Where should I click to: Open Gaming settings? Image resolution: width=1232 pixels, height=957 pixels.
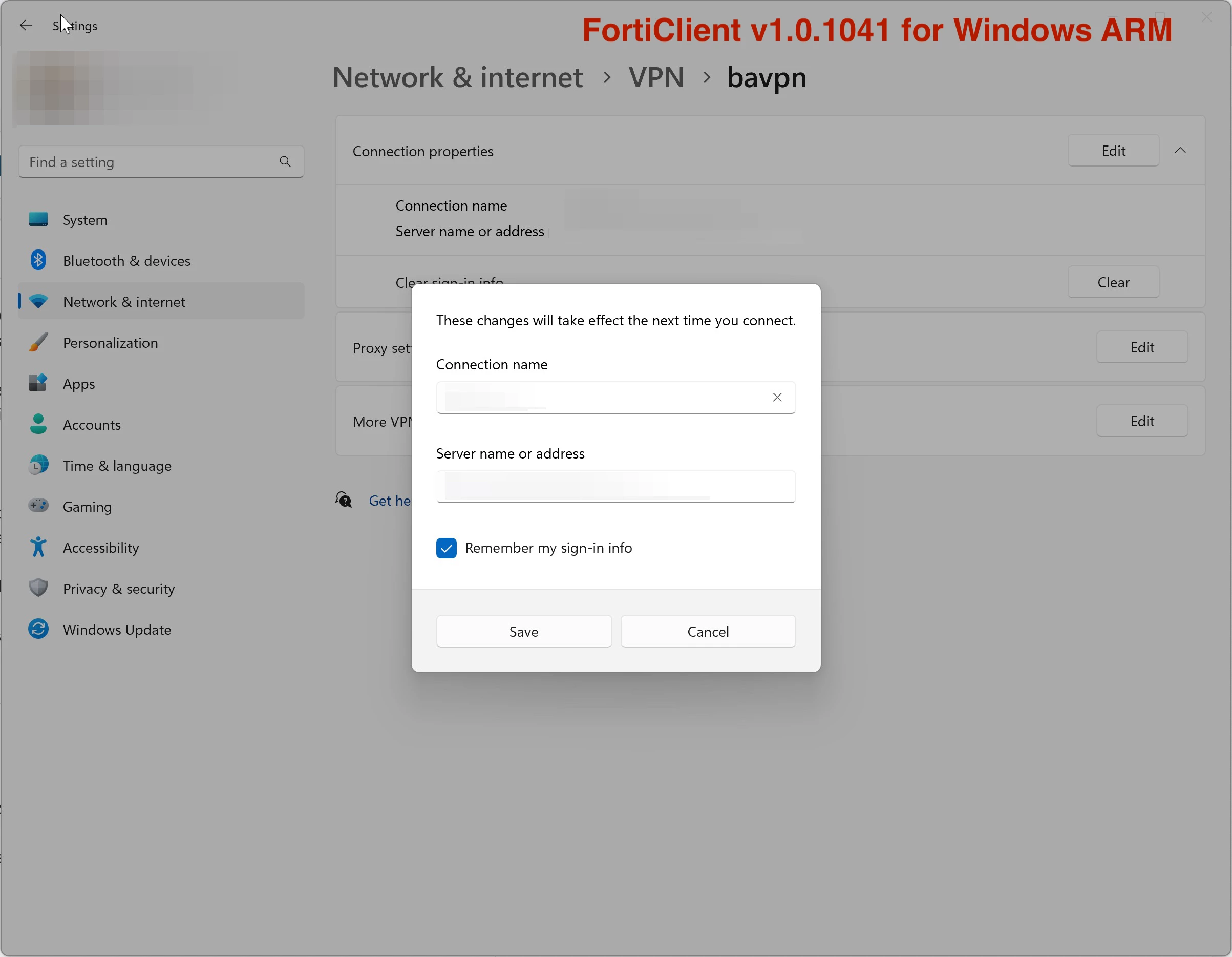(161, 507)
